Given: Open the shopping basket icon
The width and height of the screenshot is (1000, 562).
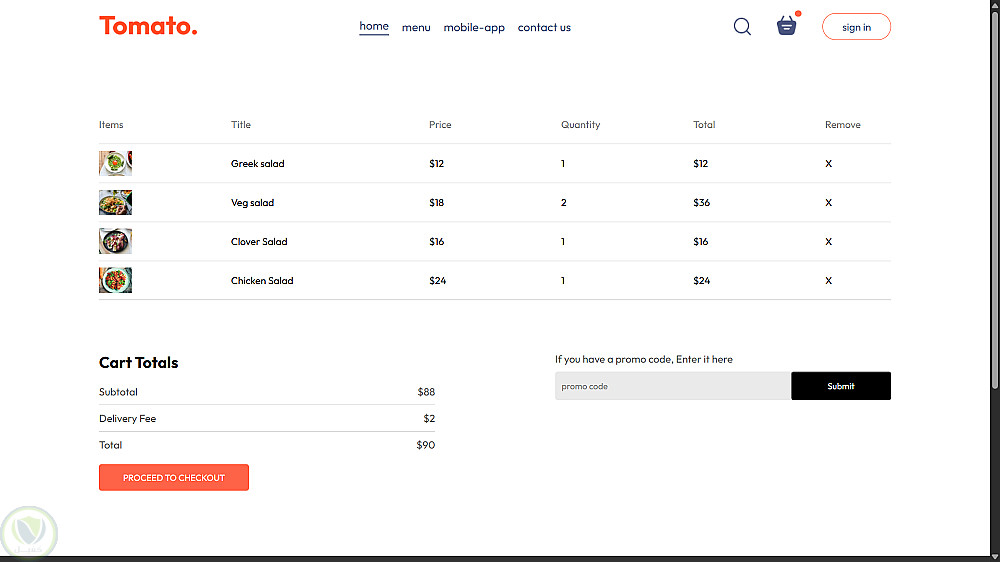Looking at the screenshot, I should tap(787, 27).
